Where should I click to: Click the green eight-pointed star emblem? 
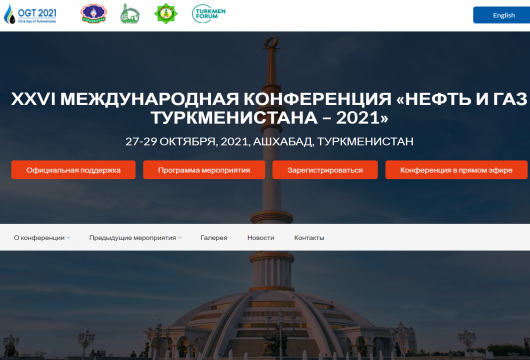coord(166,14)
